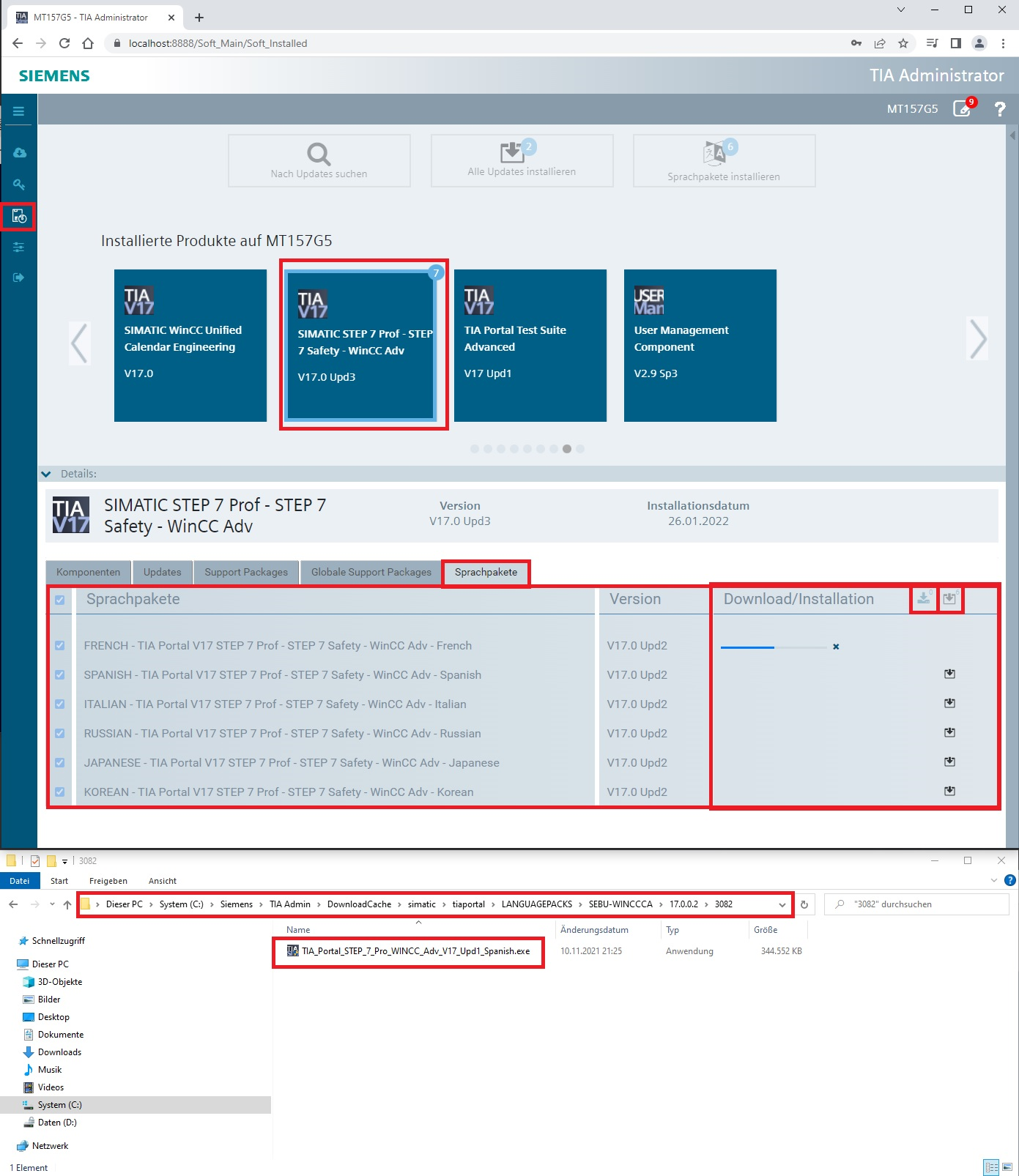
Task: Open the TIA Administrator help question mark
Action: pos(999,109)
